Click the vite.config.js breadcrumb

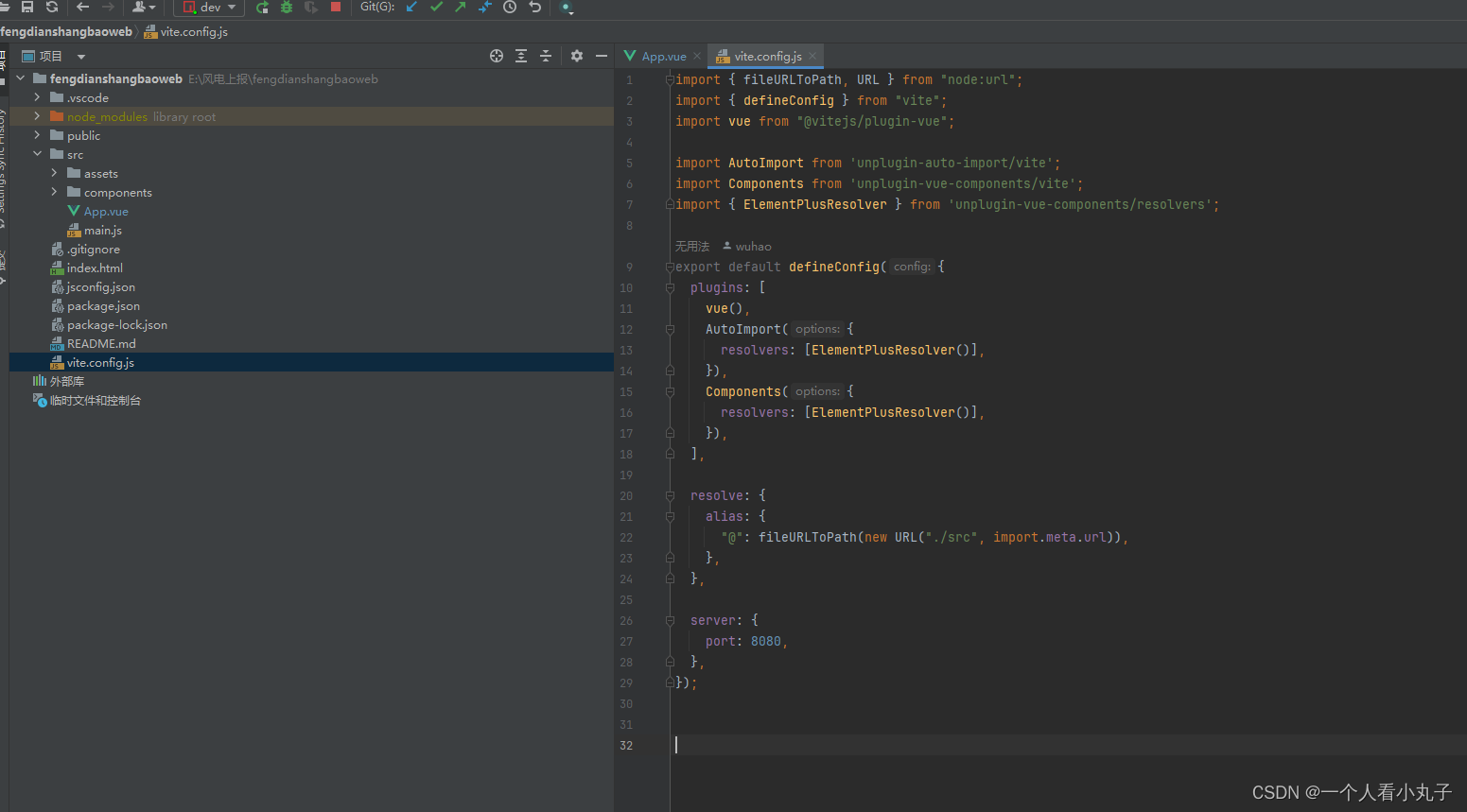tap(186, 31)
